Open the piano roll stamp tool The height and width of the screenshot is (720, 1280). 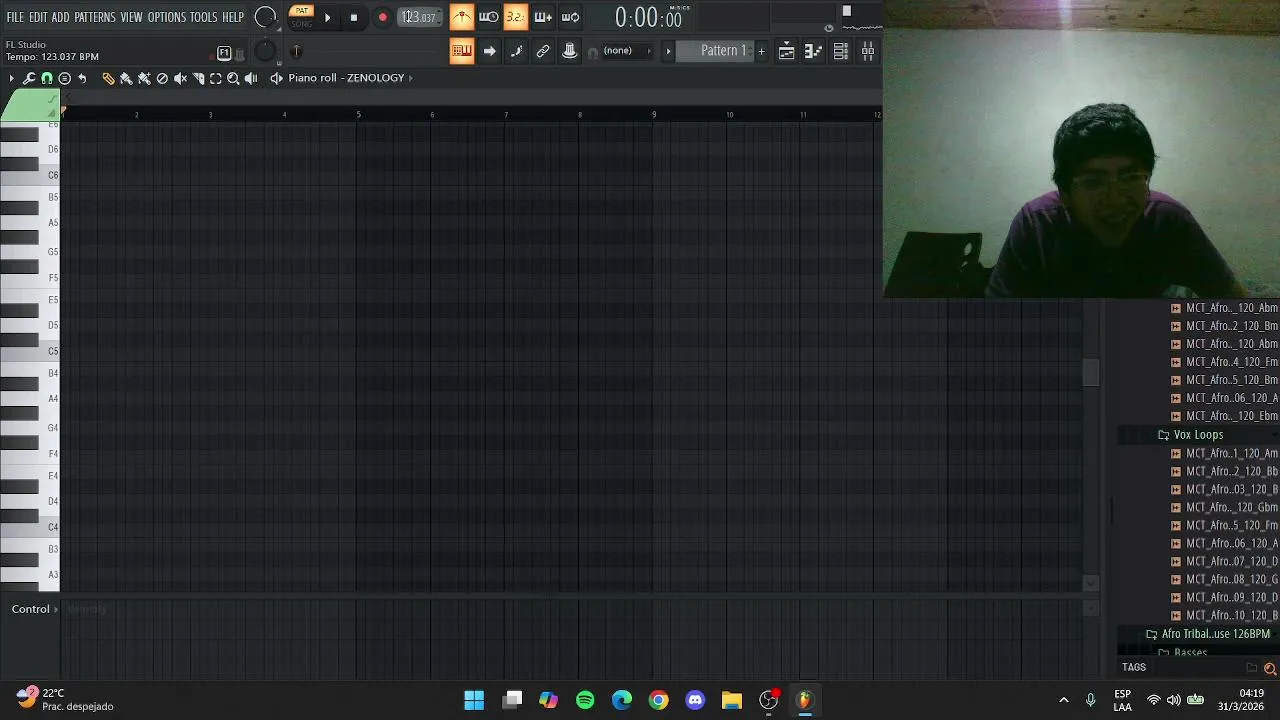(64, 78)
